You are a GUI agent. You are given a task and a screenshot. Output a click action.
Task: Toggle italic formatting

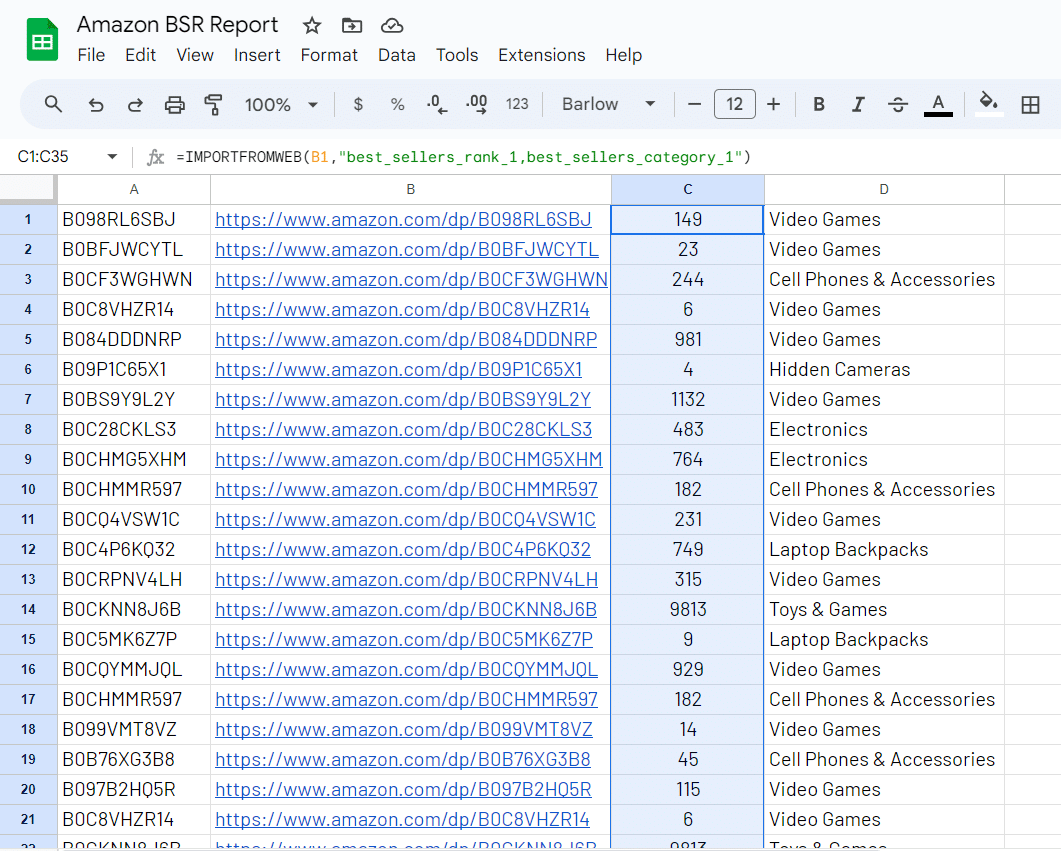coord(858,104)
